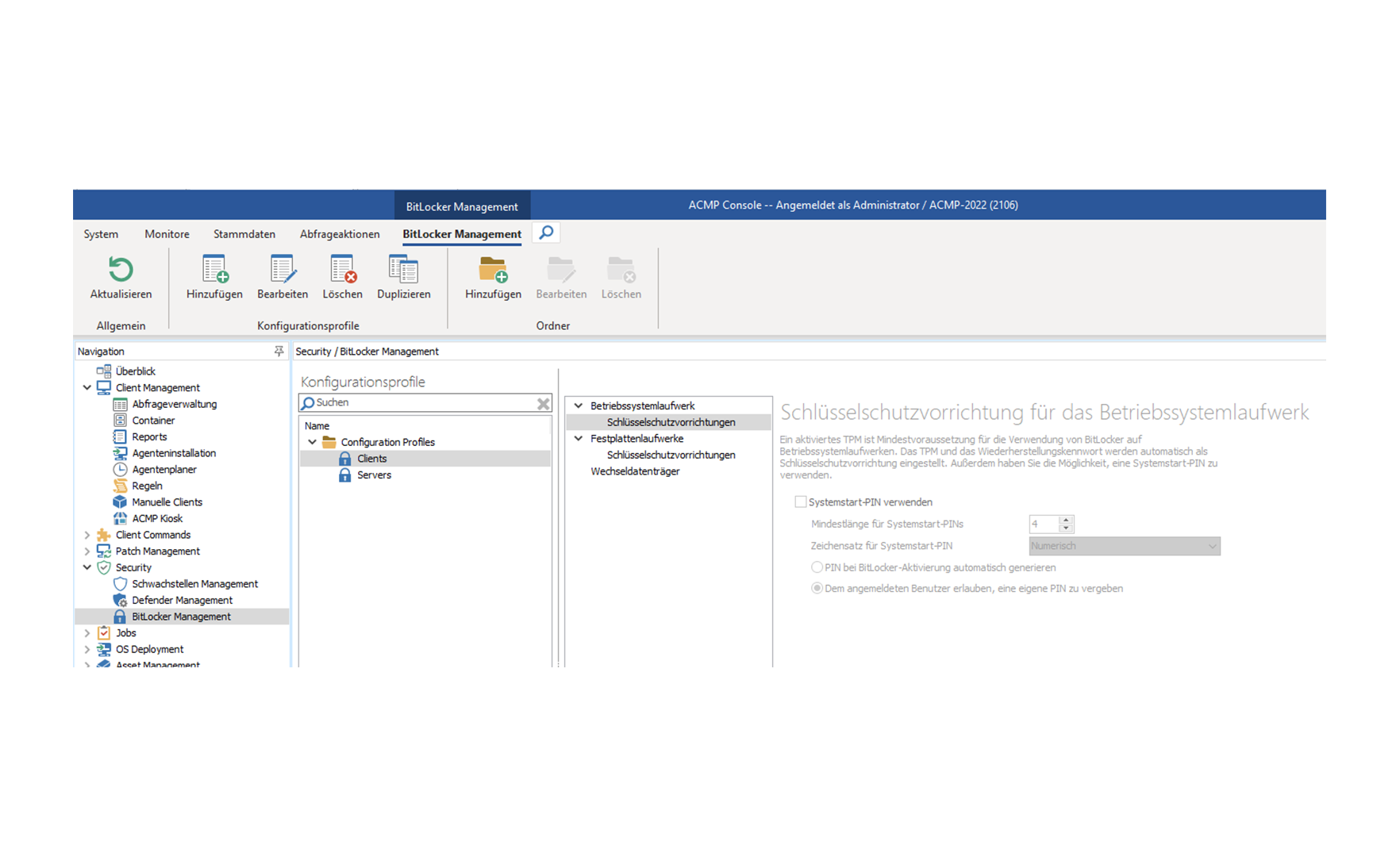The width and height of the screenshot is (1400, 857).
Task: Open Manuelle Clients in navigation
Action: click(167, 502)
